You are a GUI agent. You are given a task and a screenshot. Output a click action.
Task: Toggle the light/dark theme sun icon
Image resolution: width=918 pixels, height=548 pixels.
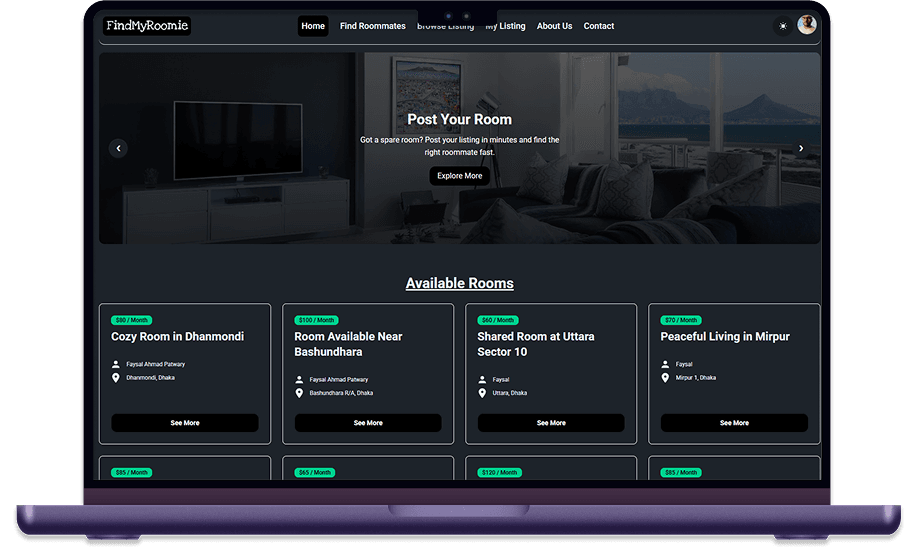782,26
